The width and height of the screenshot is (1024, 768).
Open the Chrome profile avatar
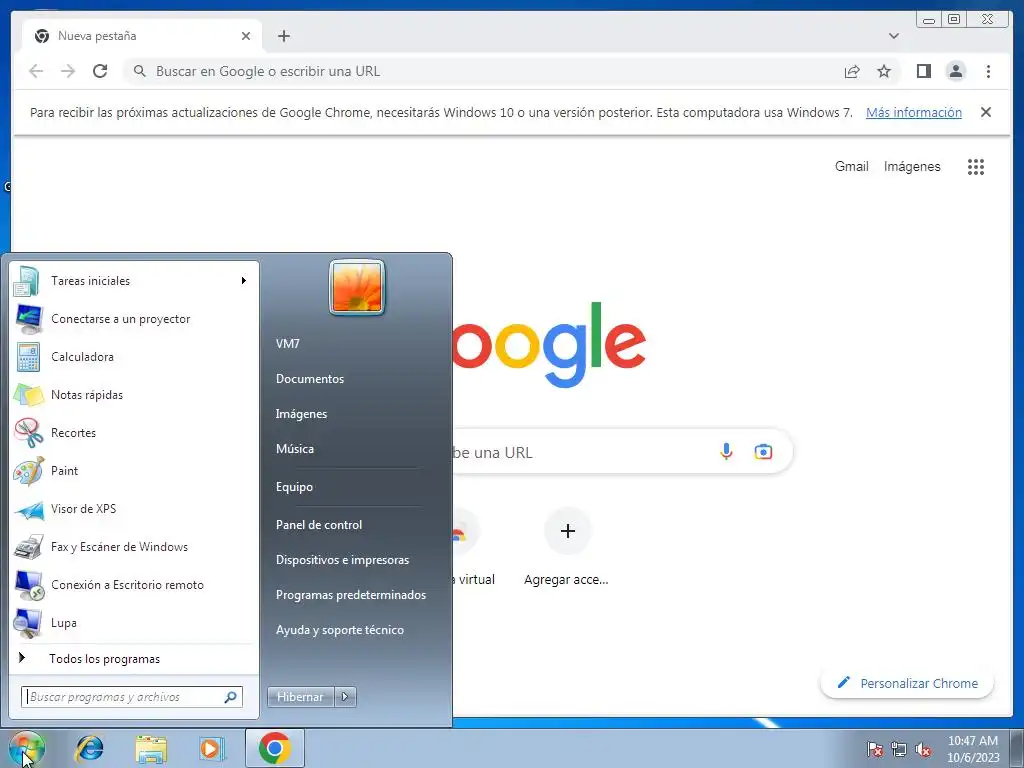tap(956, 71)
